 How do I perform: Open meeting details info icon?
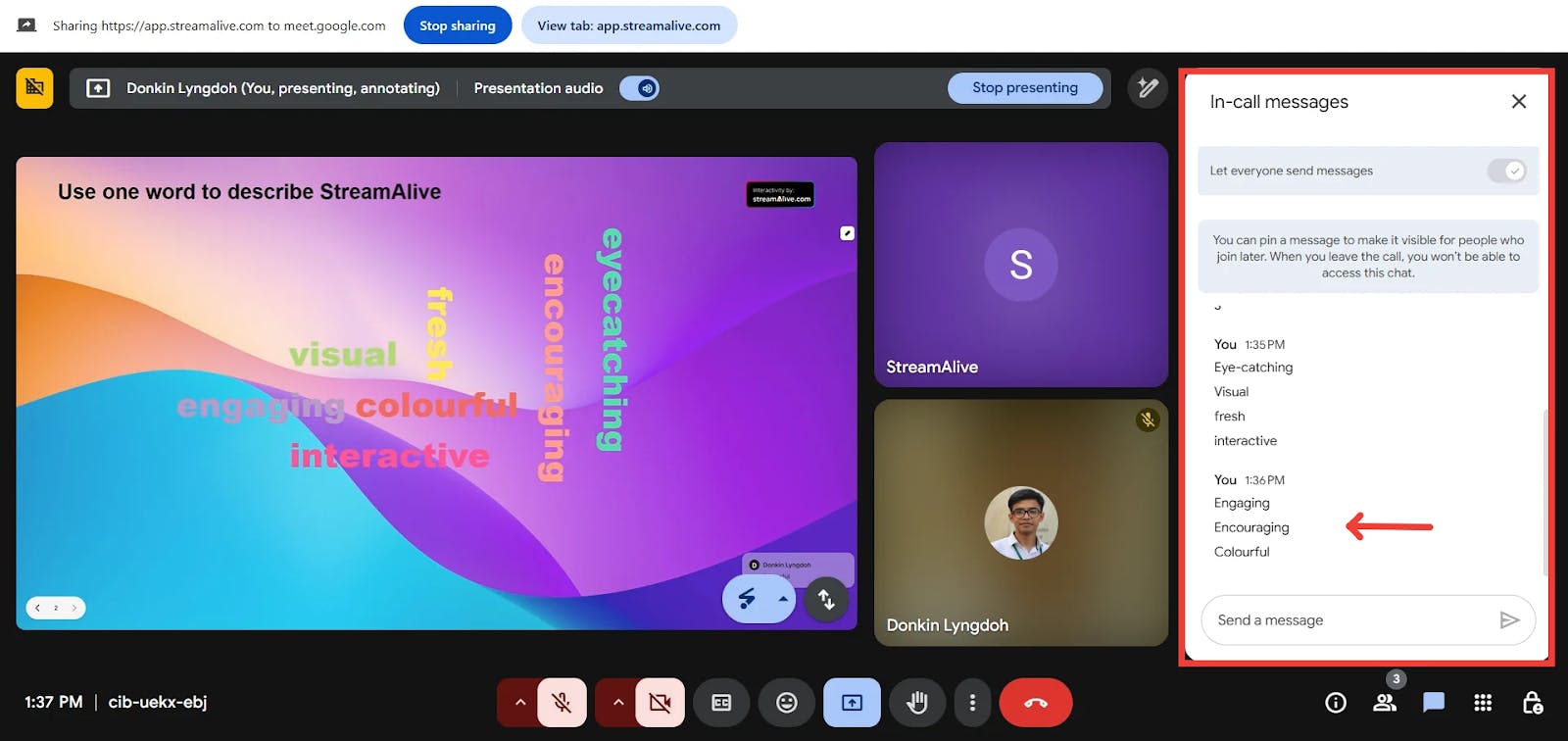(1336, 703)
